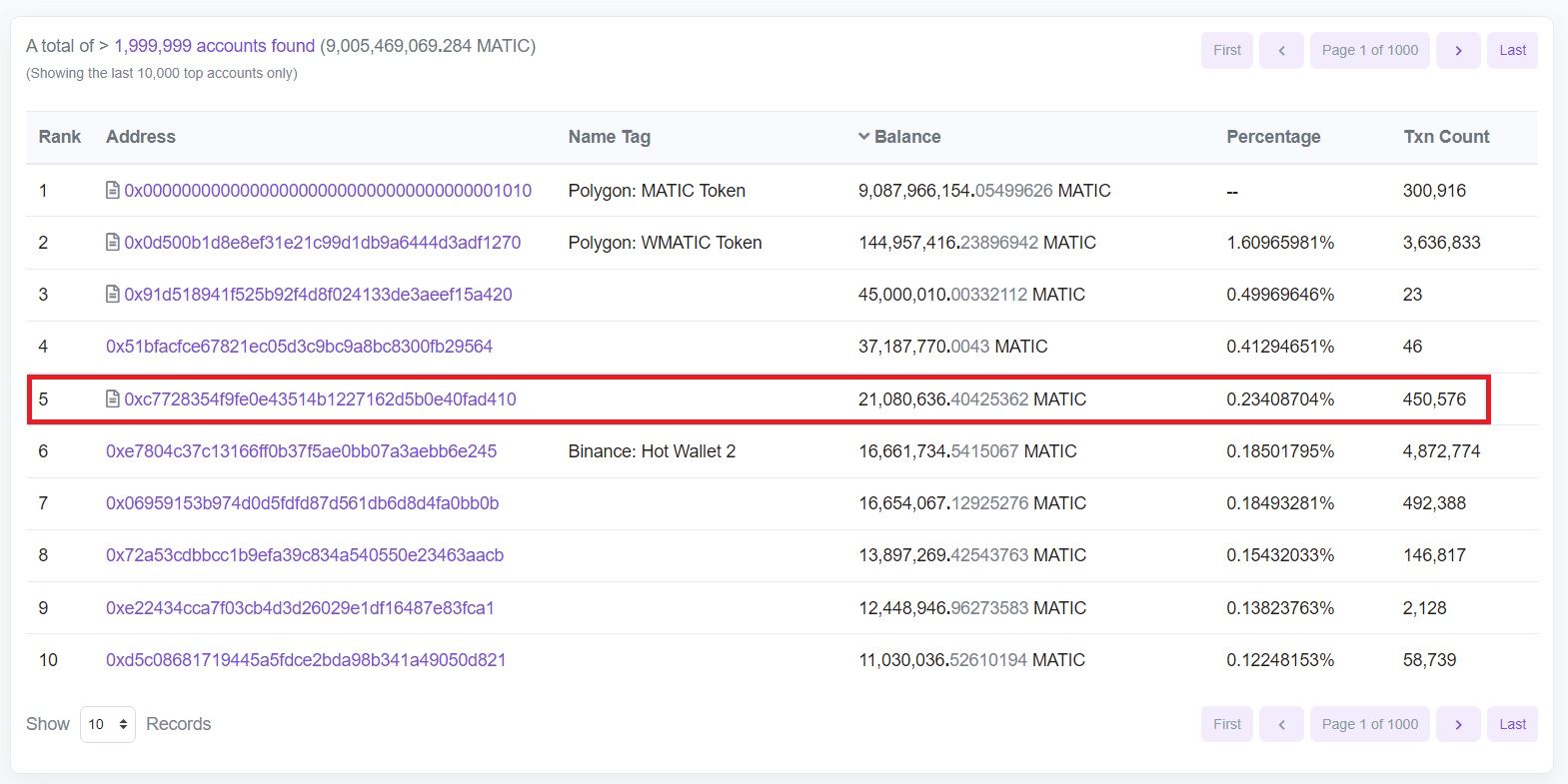The width and height of the screenshot is (1568, 784).
Task: Click contract icon in highlighted rank 5 row
Action: click(x=113, y=398)
